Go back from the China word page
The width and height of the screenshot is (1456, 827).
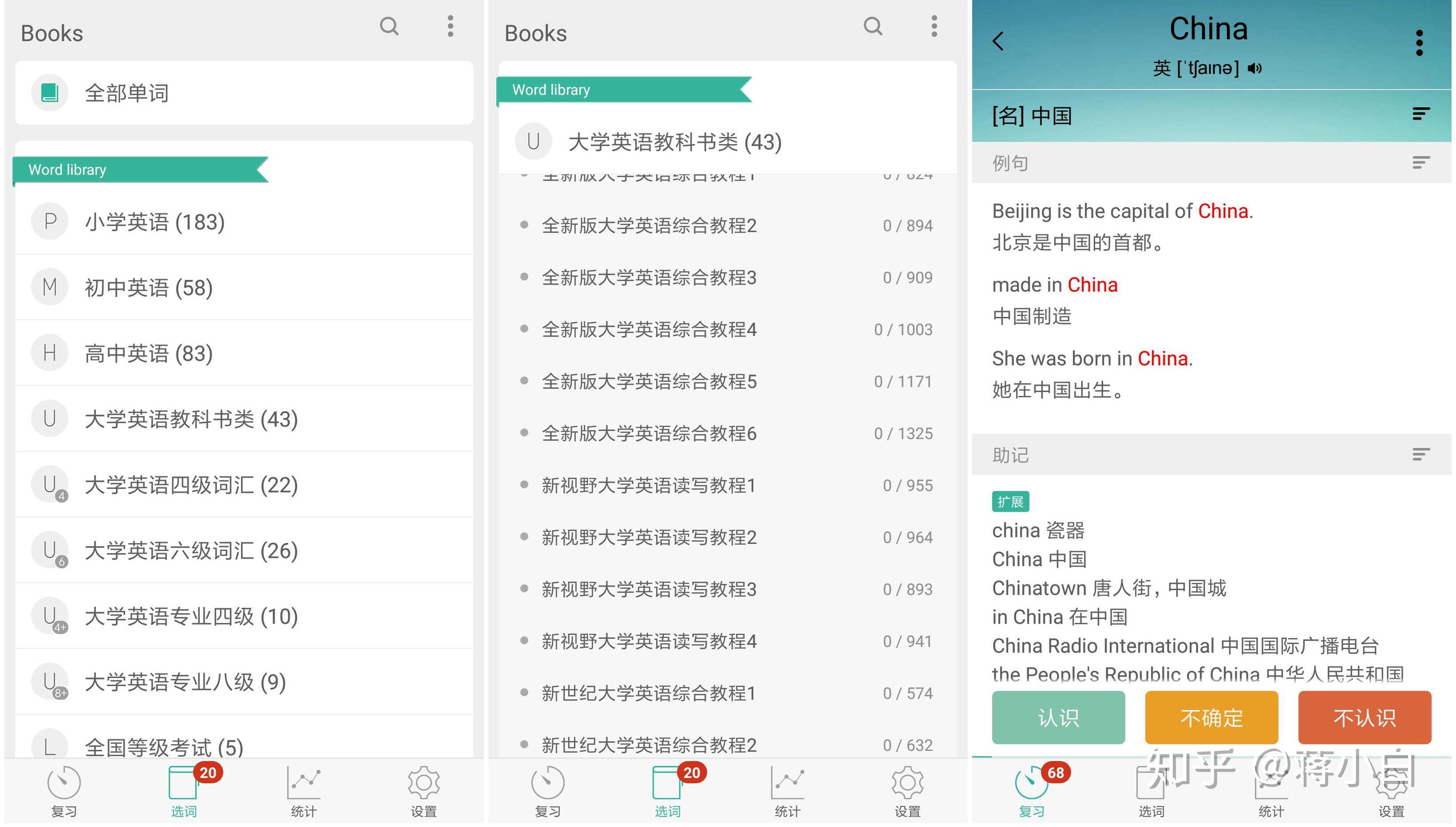(x=998, y=41)
